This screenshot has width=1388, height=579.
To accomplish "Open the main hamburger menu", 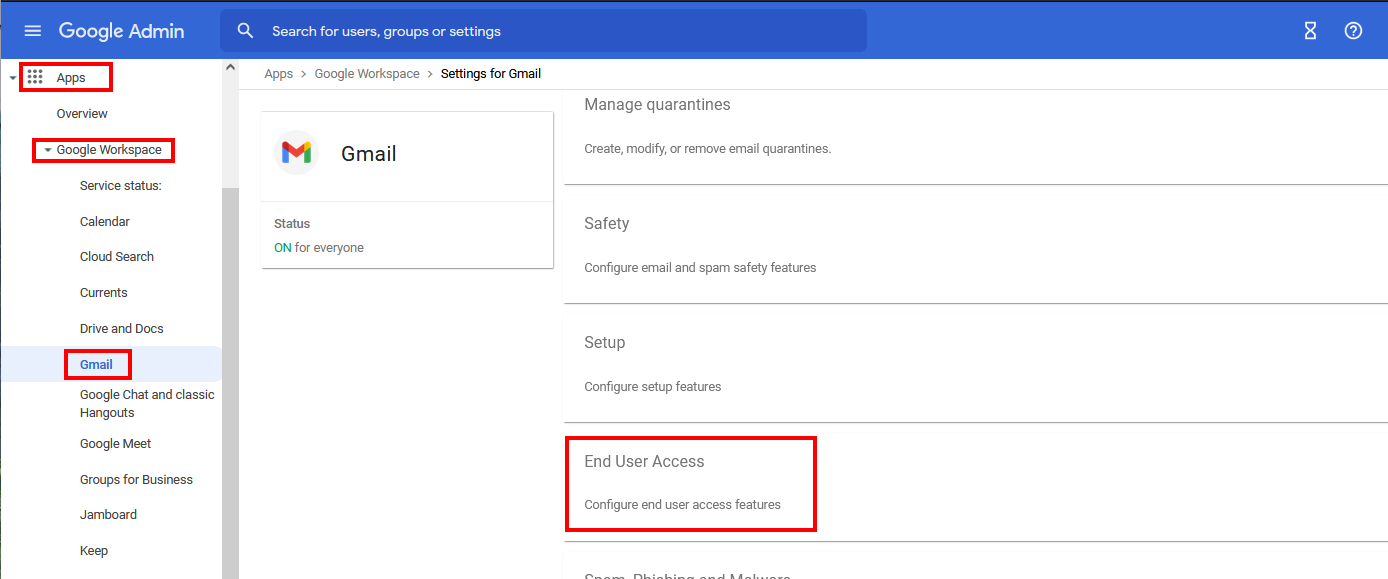I will coord(33,31).
